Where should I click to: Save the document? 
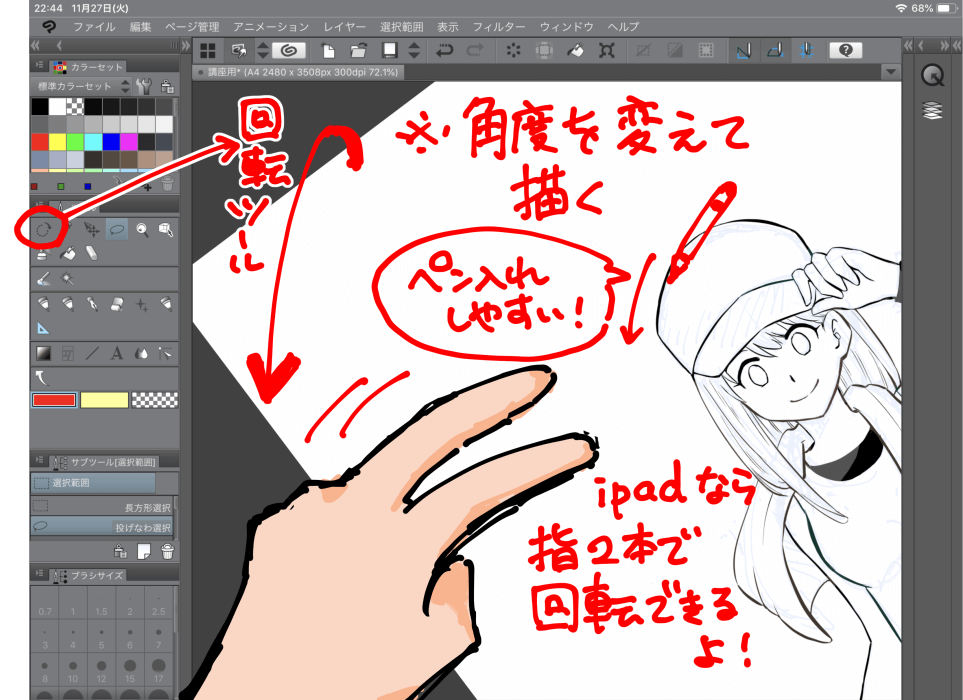389,50
